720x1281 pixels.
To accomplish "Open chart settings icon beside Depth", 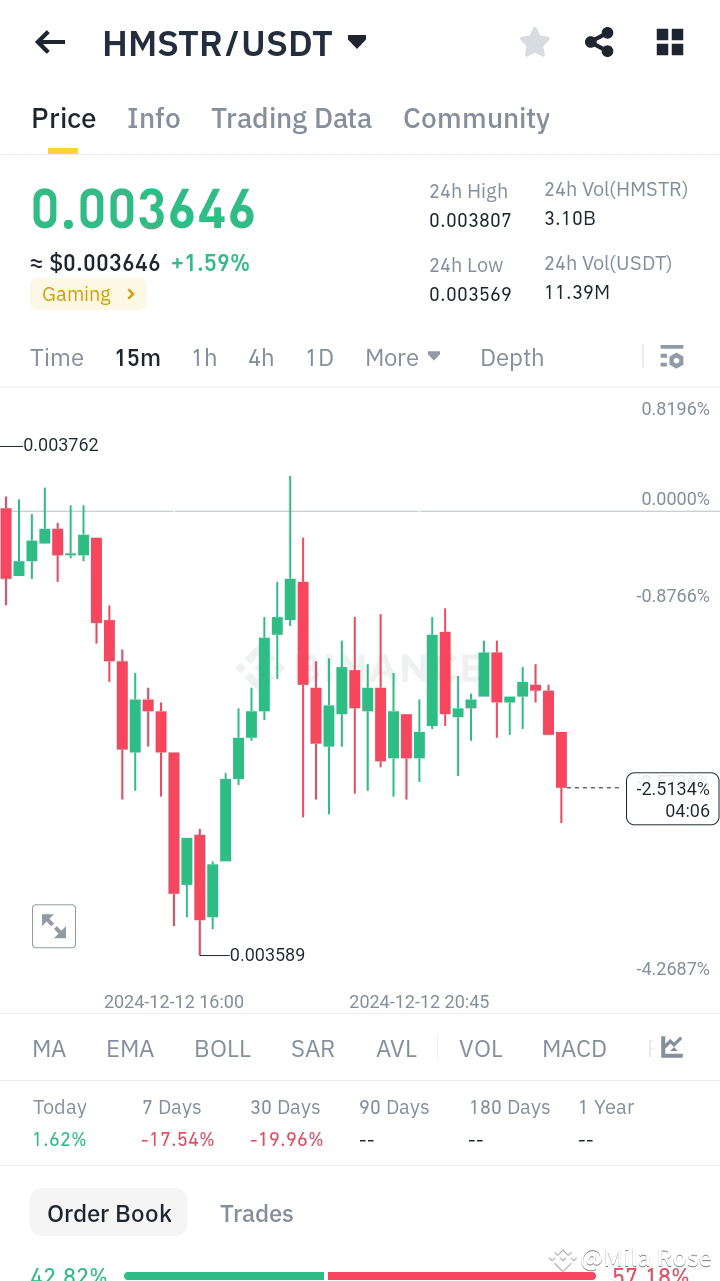I will coord(672,356).
